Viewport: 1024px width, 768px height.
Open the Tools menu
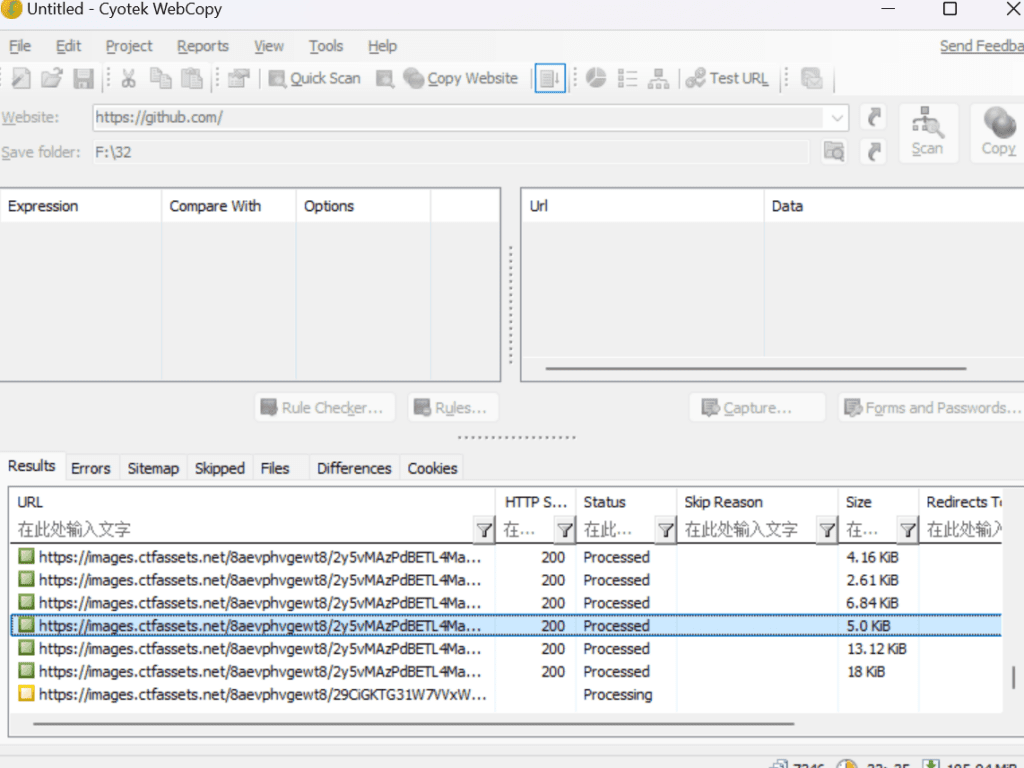(326, 46)
